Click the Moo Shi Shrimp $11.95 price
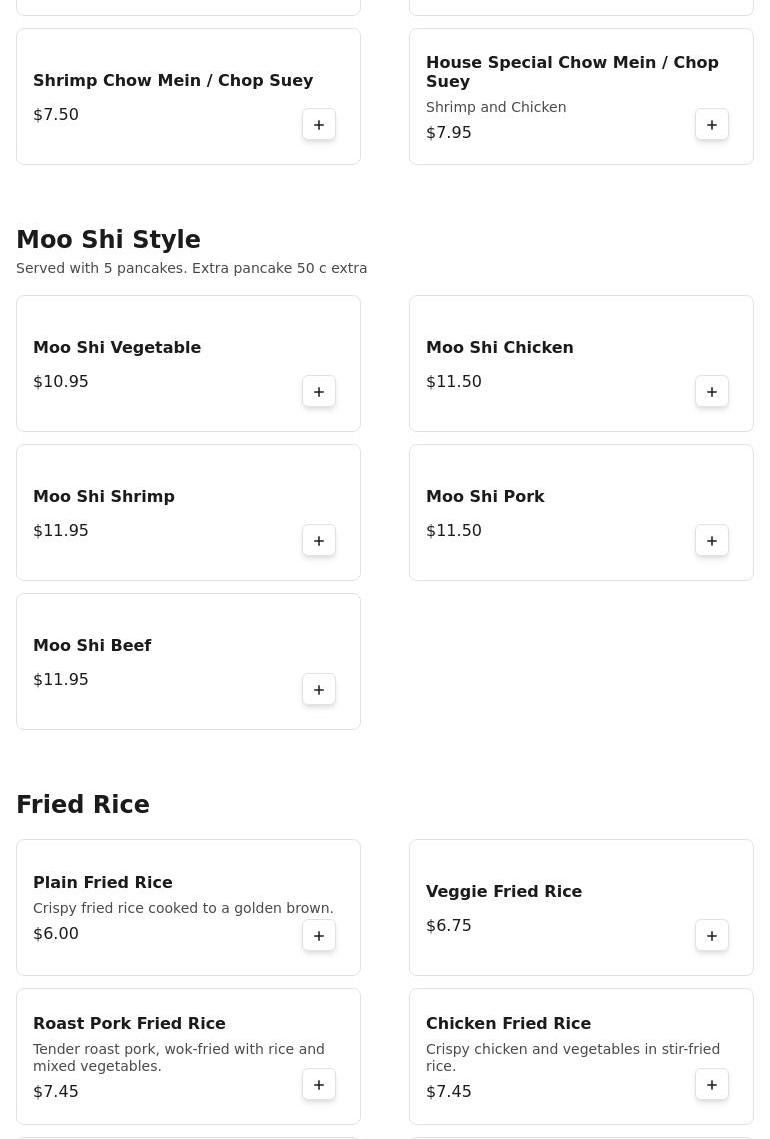The height and width of the screenshot is (1139, 770). coord(61,531)
